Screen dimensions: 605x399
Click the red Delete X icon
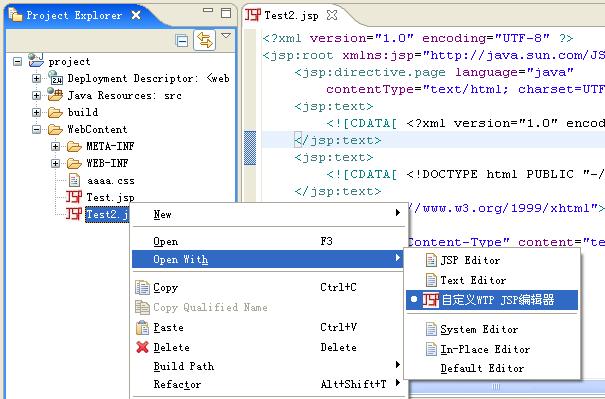pyautogui.click(x=142, y=347)
